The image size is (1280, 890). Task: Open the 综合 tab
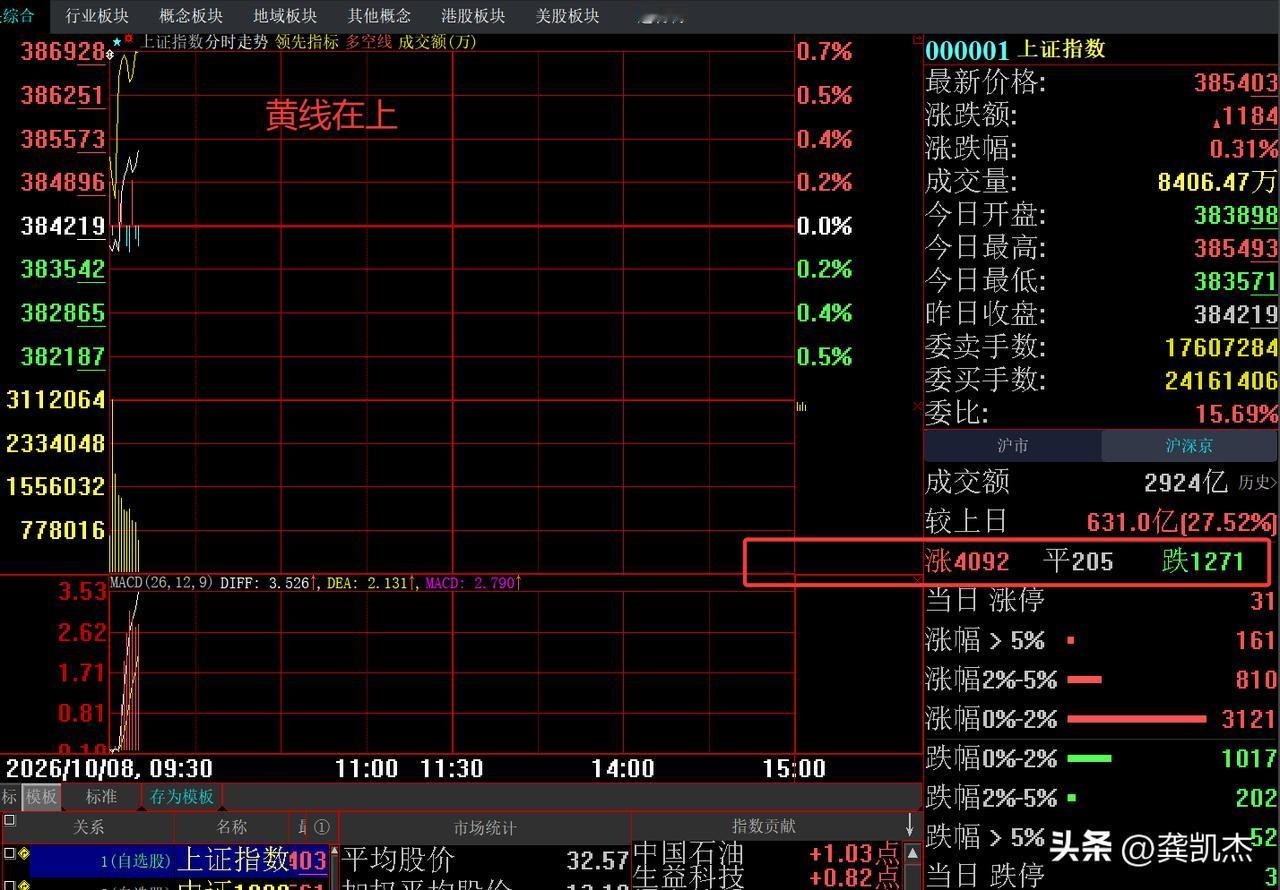(17, 16)
